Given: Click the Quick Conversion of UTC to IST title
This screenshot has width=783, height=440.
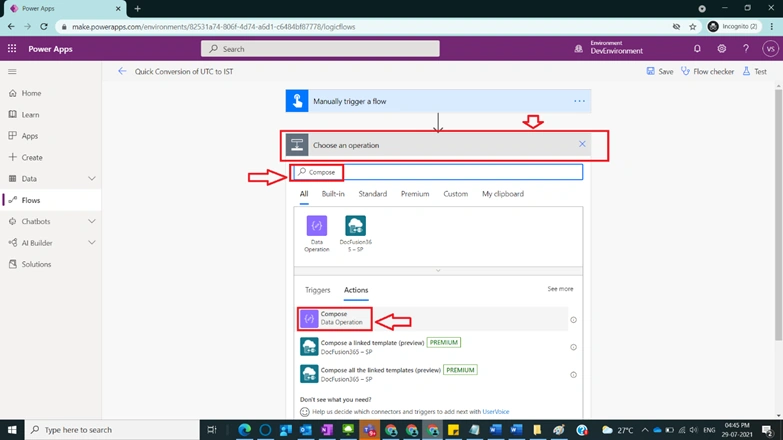Looking at the screenshot, I should tap(184, 71).
